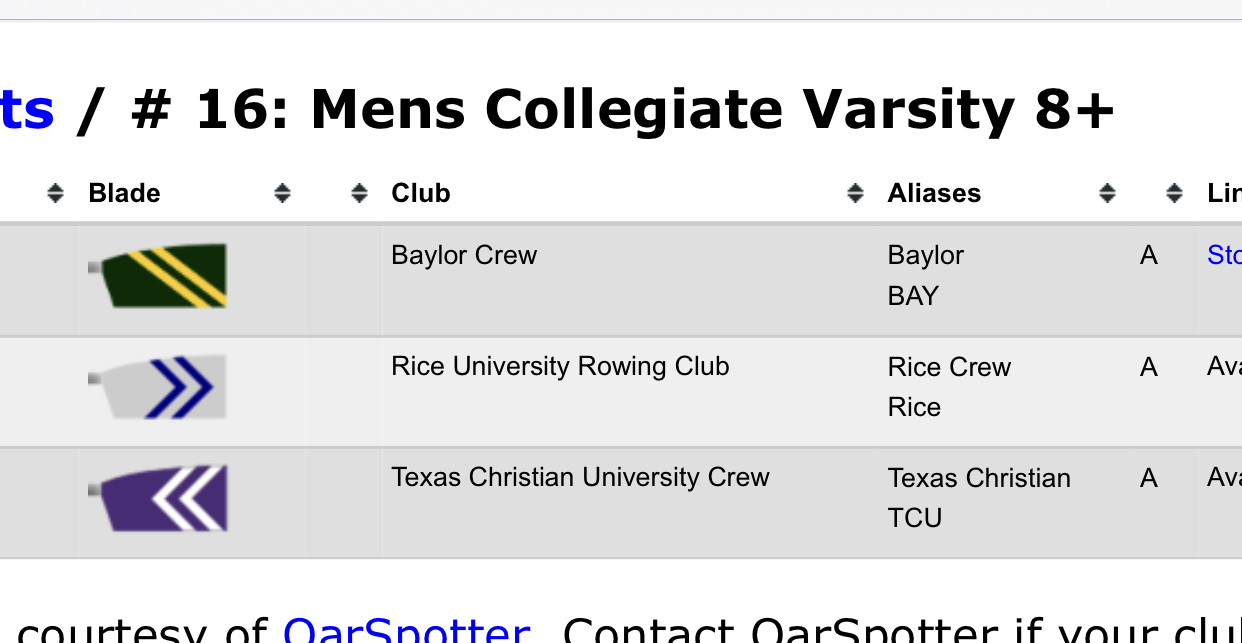Click the TCU purple blade icon
This screenshot has height=643, width=1242.
tap(158, 498)
